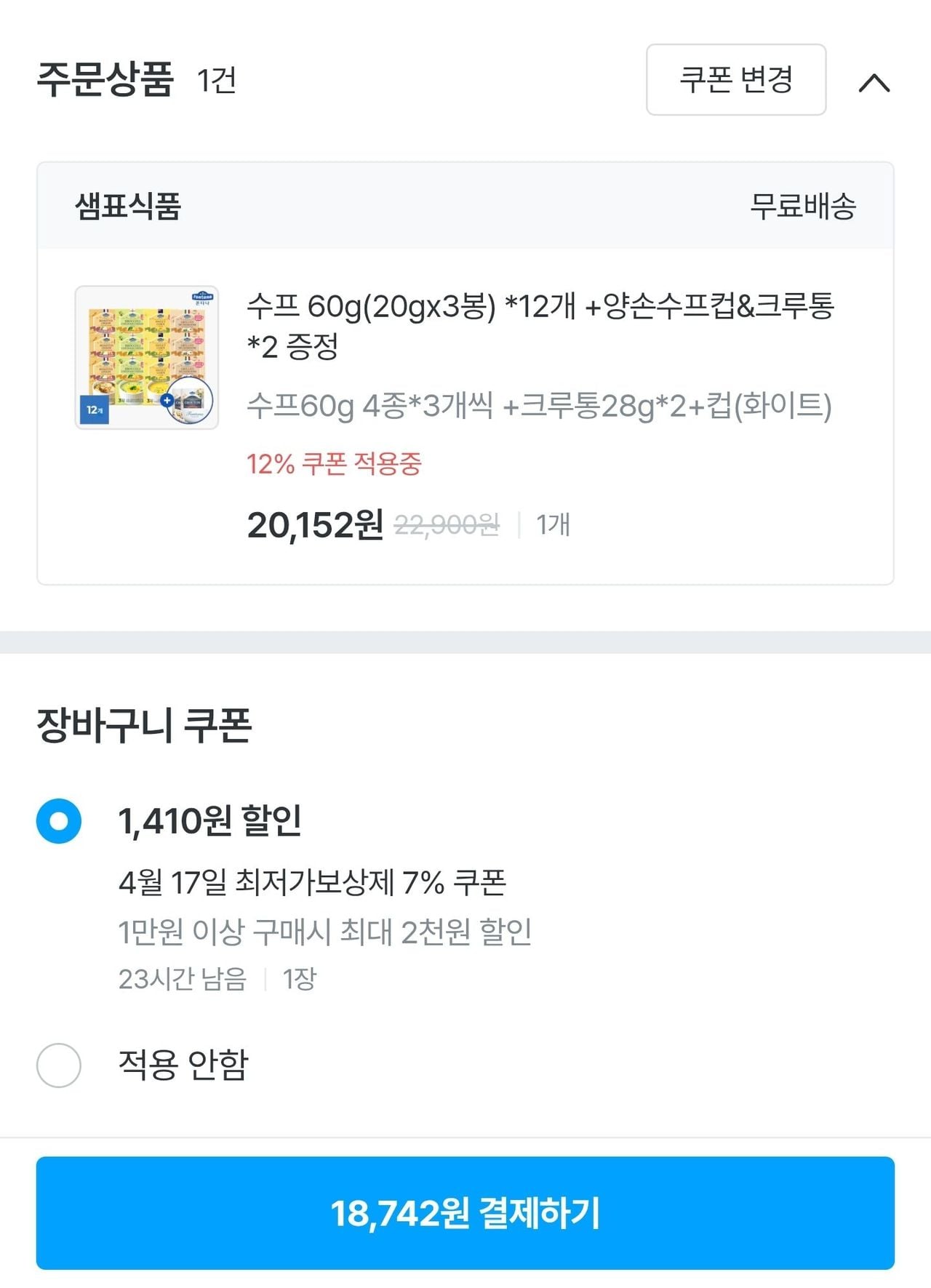
Task: Open the soup product thumbnail image
Action: point(147,357)
